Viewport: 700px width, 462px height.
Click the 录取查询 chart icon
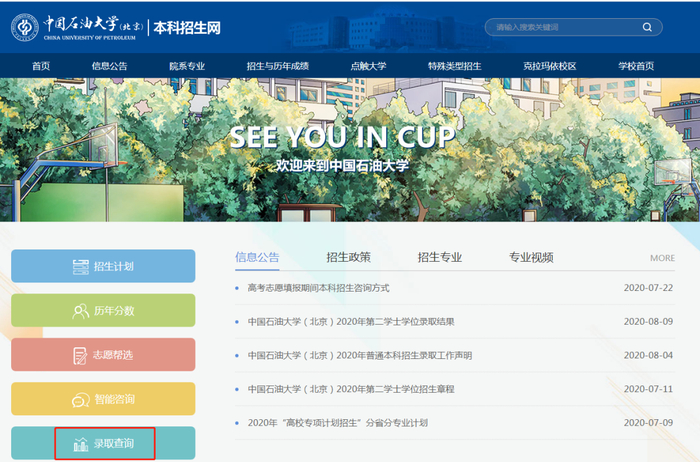pyautogui.click(x=81, y=444)
